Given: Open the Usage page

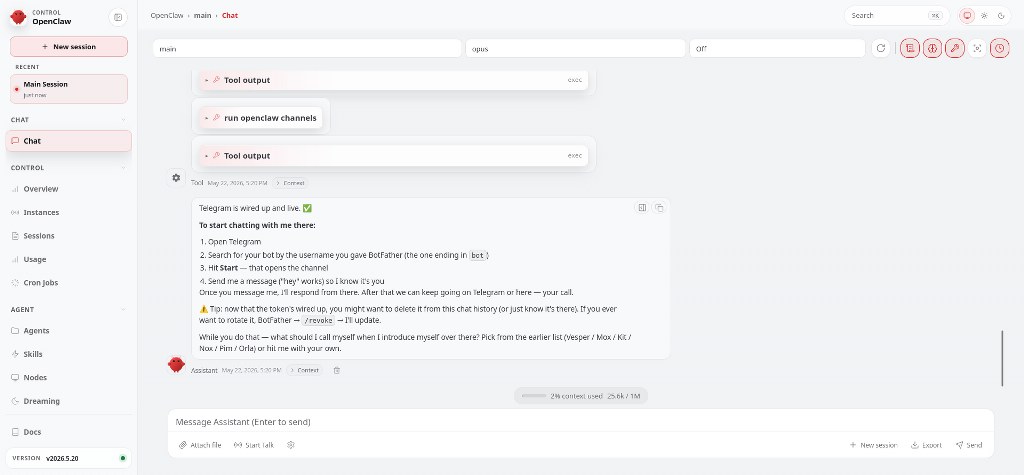Looking at the screenshot, I should [x=69, y=259].
